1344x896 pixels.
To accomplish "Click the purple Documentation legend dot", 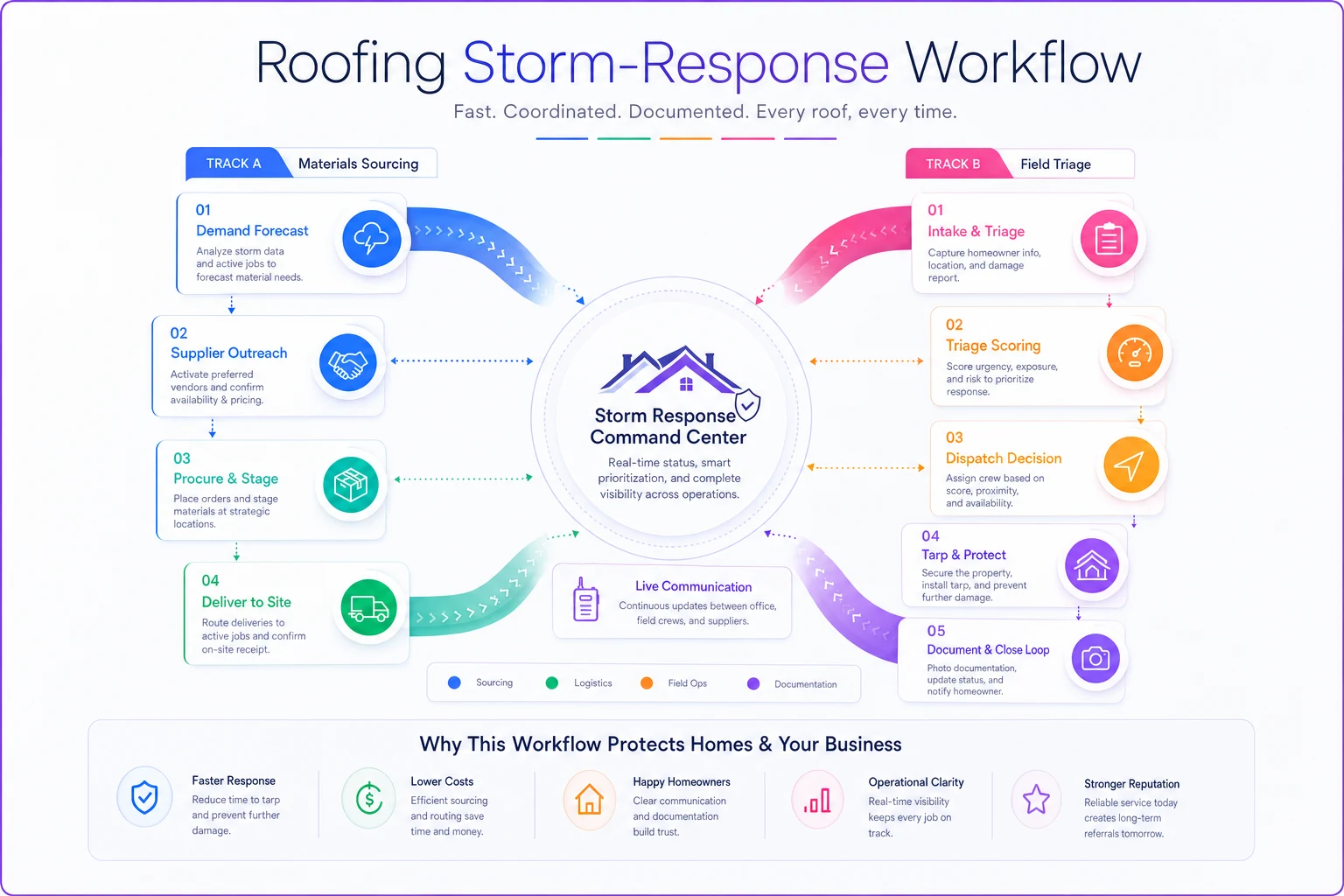I will click(x=753, y=684).
